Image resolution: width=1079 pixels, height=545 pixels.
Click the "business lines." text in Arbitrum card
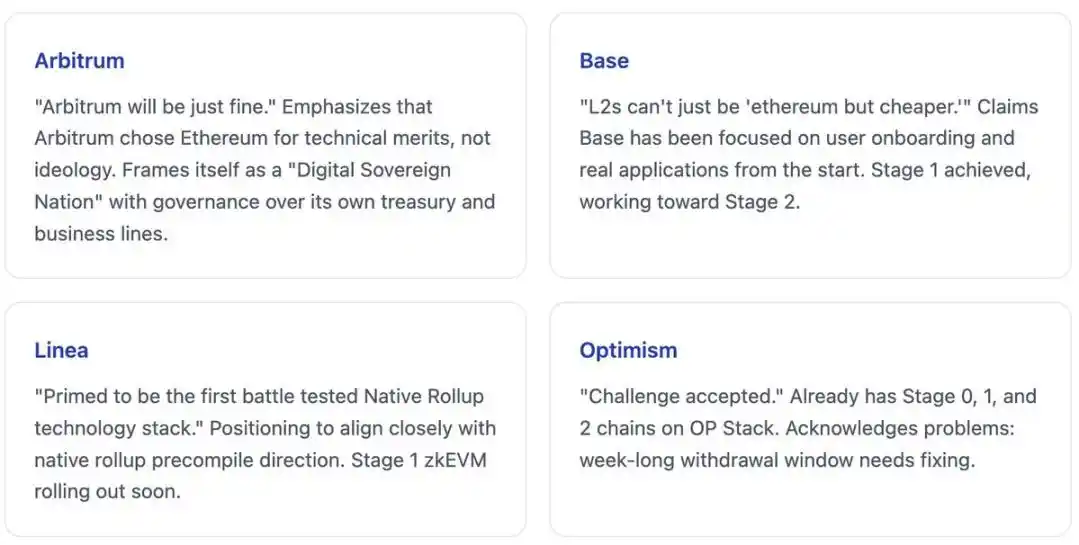tap(102, 234)
